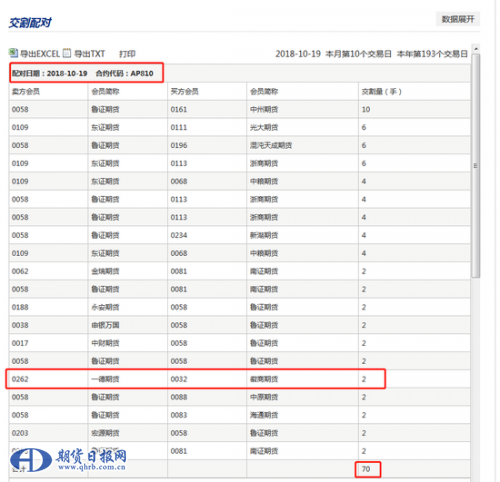
Task: Click the 买方会员 column header
Action: coord(207,92)
